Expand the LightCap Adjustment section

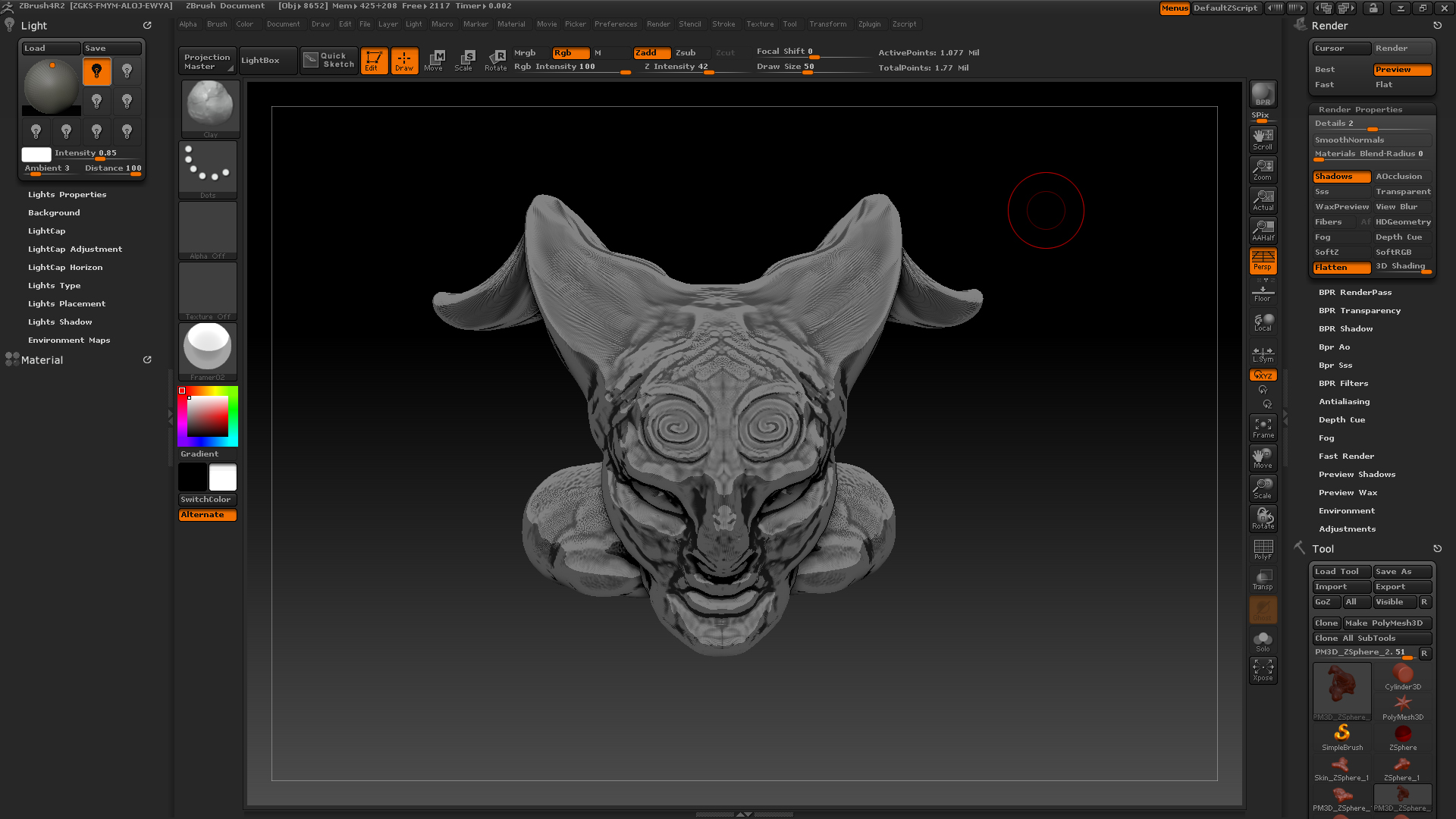74,249
